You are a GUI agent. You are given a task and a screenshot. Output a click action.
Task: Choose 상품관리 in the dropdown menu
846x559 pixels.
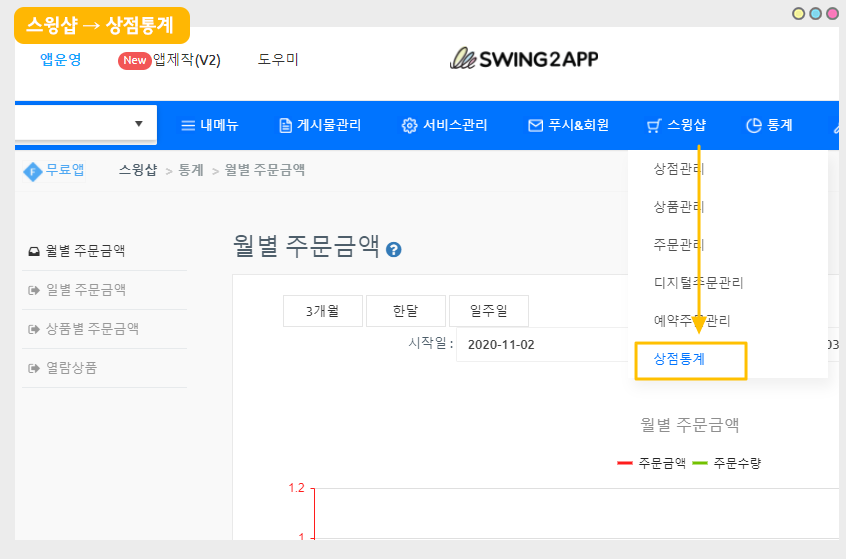(680, 207)
